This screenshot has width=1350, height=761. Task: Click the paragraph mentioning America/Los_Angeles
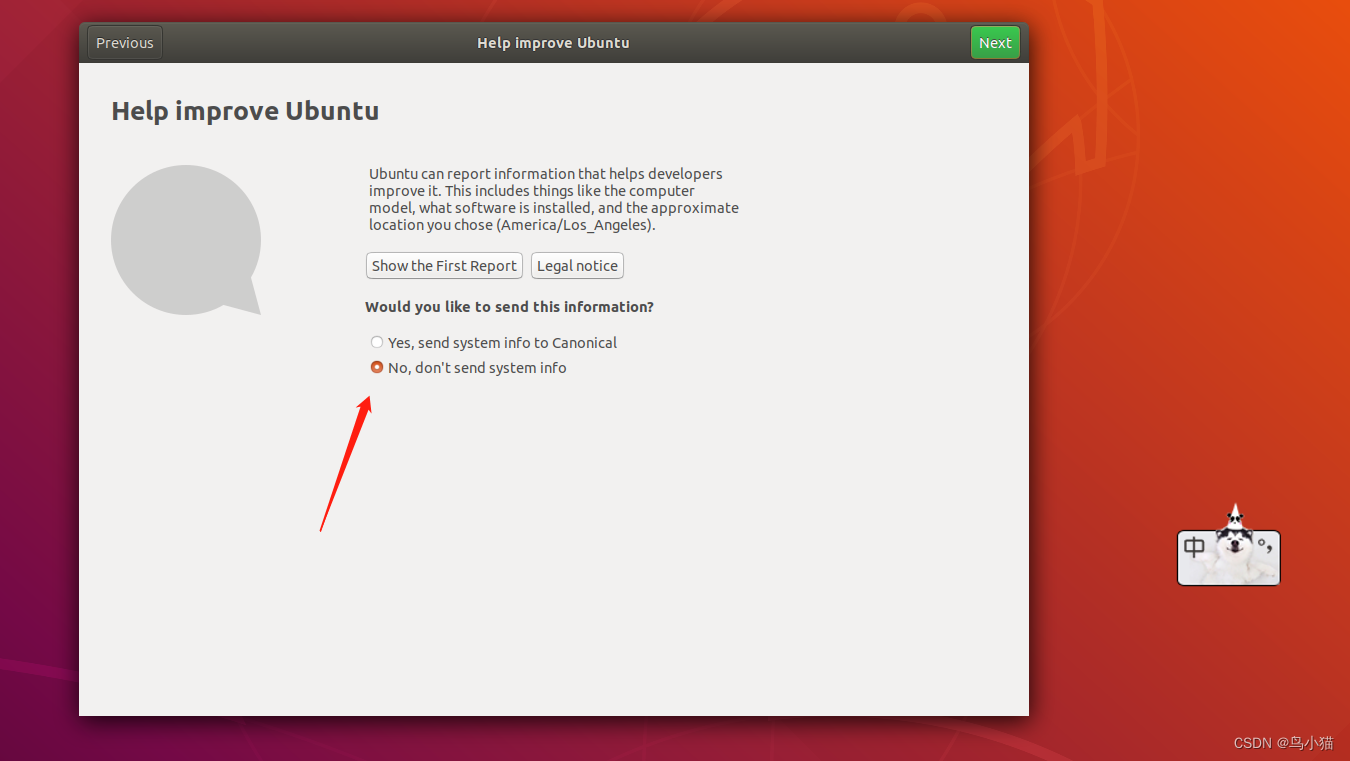(x=554, y=199)
